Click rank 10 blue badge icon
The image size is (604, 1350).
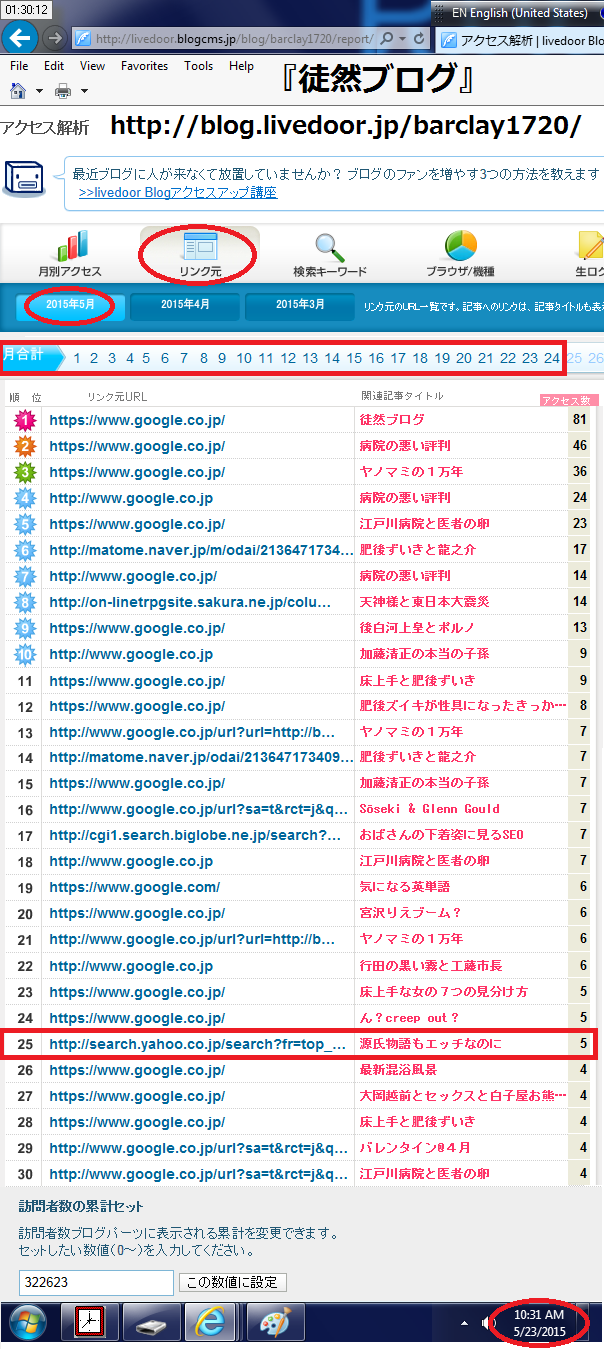click(25, 654)
